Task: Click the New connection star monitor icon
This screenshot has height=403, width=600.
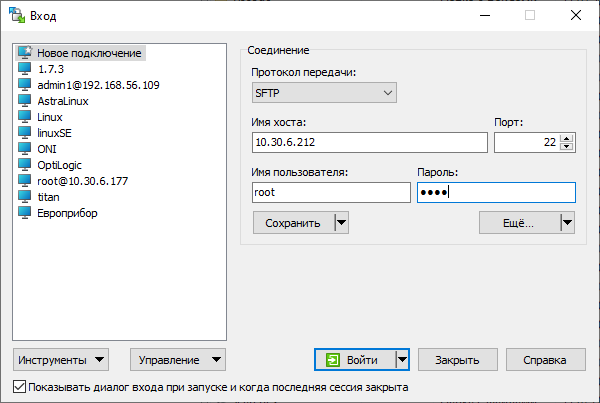Action: pyautogui.click(x=25, y=52)
